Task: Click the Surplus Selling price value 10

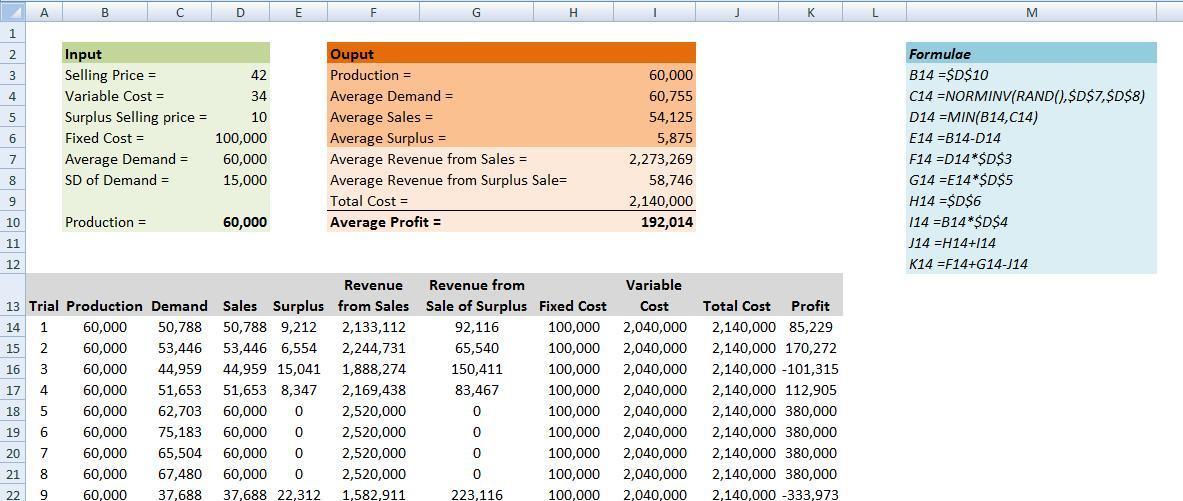Action: click(x=258, y=117)
